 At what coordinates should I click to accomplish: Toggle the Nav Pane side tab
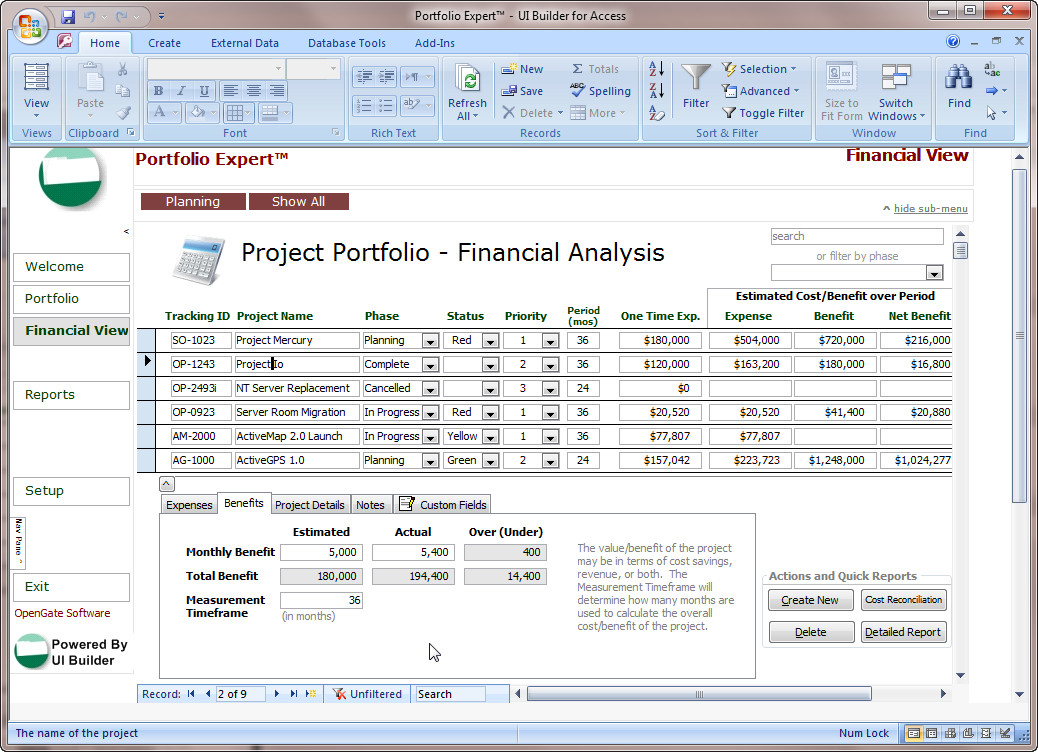[x=18, y=543]
